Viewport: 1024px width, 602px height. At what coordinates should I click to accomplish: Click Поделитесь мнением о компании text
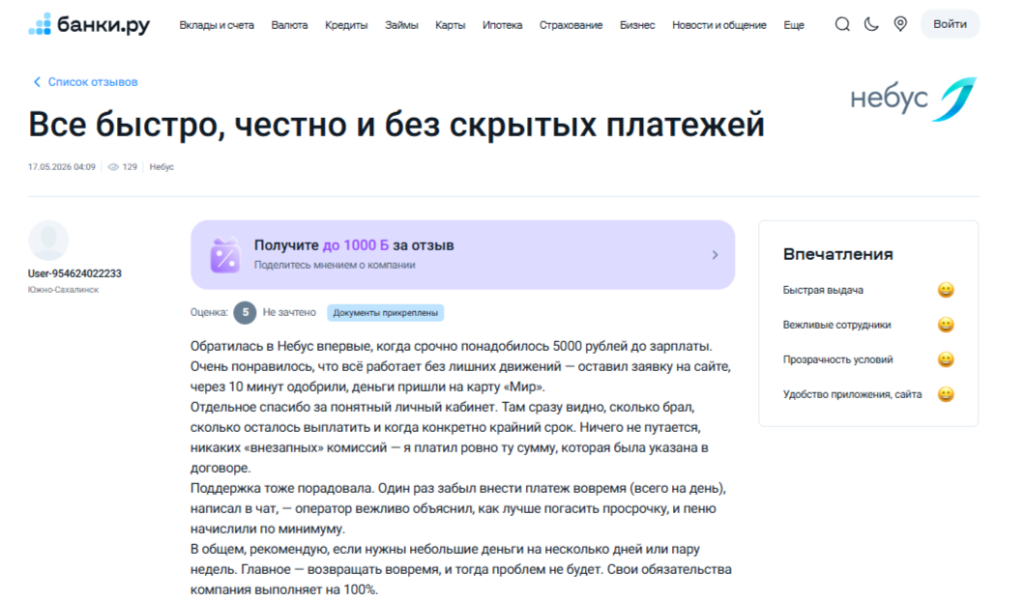334,265
